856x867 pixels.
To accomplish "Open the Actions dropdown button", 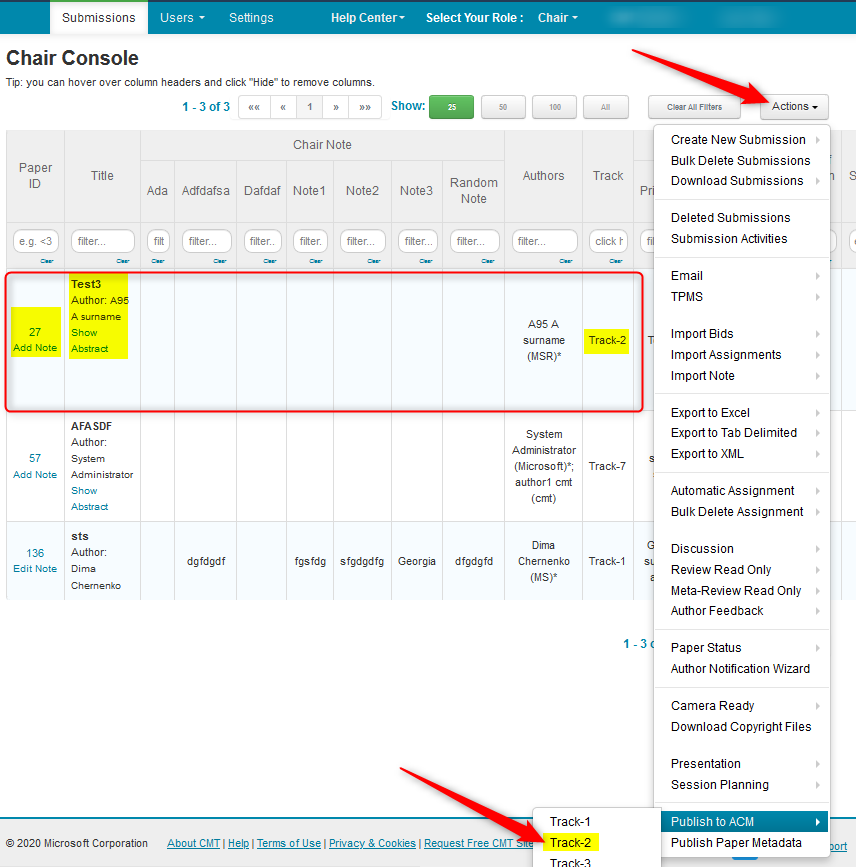I will coord(794,107).
